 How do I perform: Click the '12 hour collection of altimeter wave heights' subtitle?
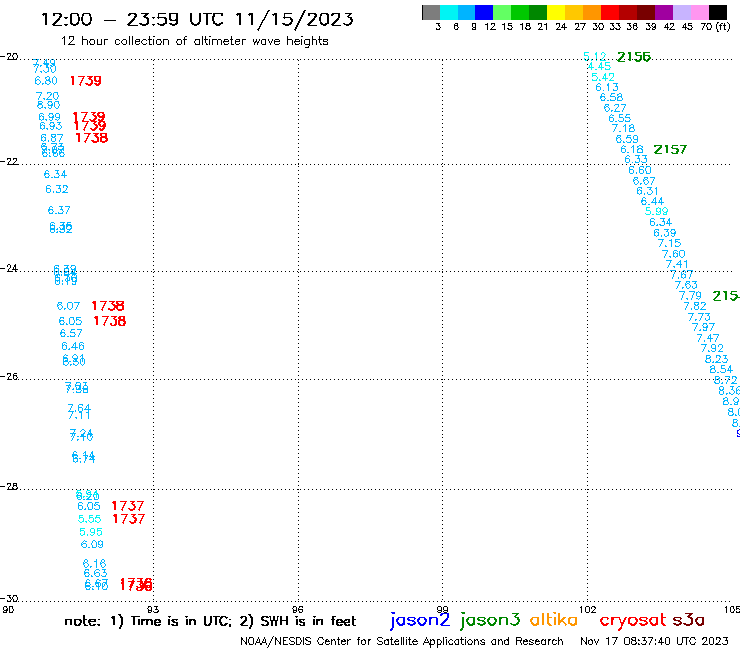tap(194, 41)
